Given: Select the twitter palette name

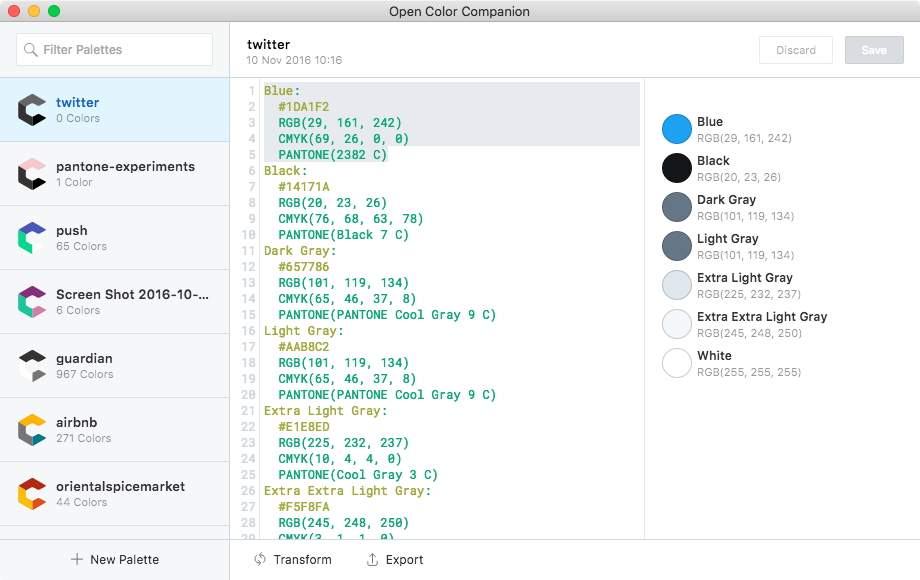Looking at the screenshot, I should pyautogui.click(x=77, y=102).
